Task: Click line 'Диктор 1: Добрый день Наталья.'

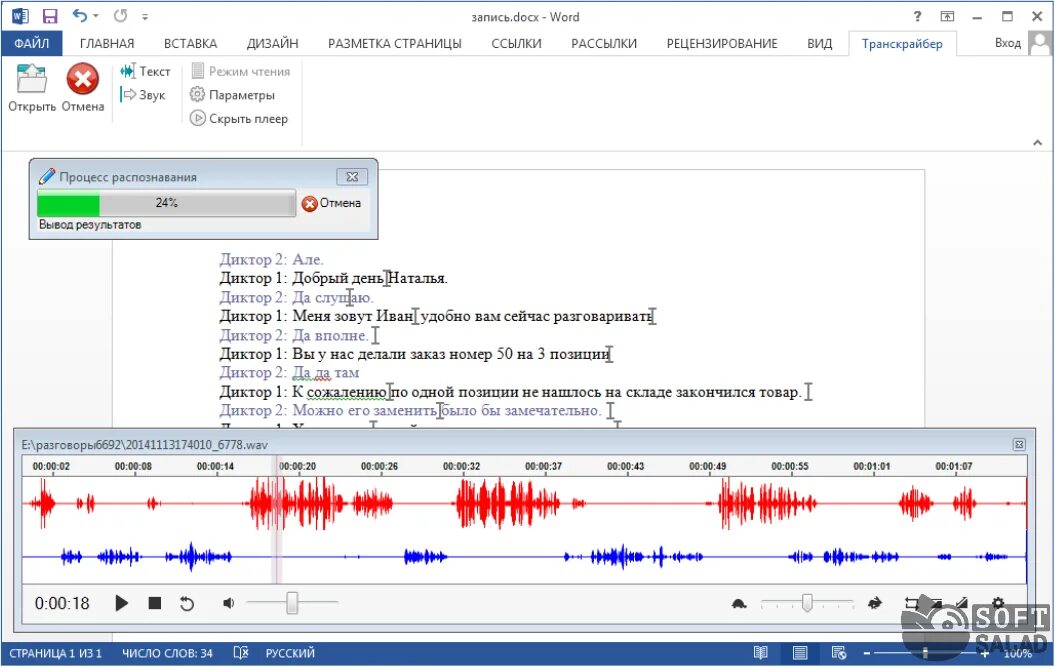Action: [x=333, y=278]
